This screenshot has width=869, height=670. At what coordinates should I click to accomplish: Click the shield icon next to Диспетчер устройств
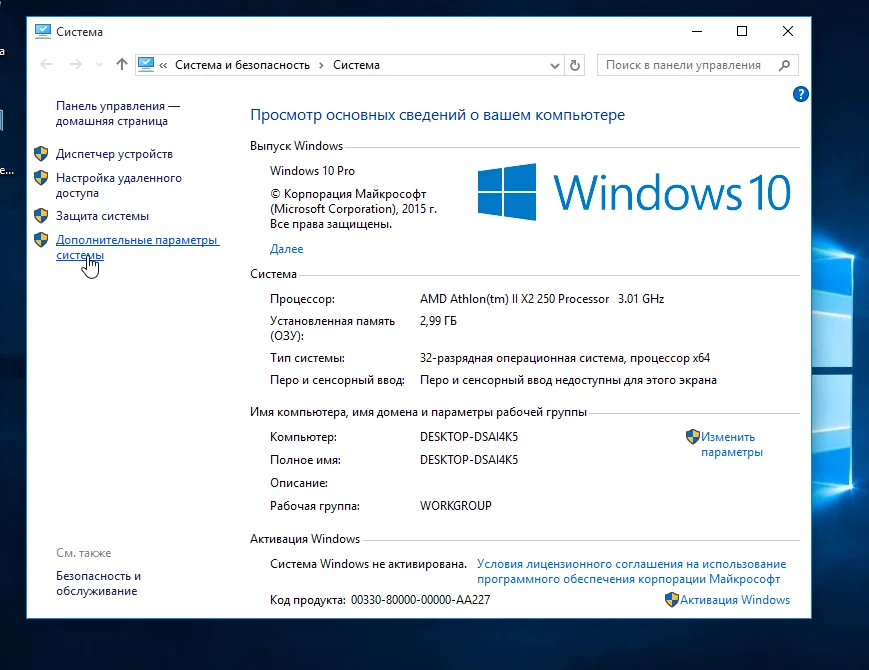[x=41, y=154]
